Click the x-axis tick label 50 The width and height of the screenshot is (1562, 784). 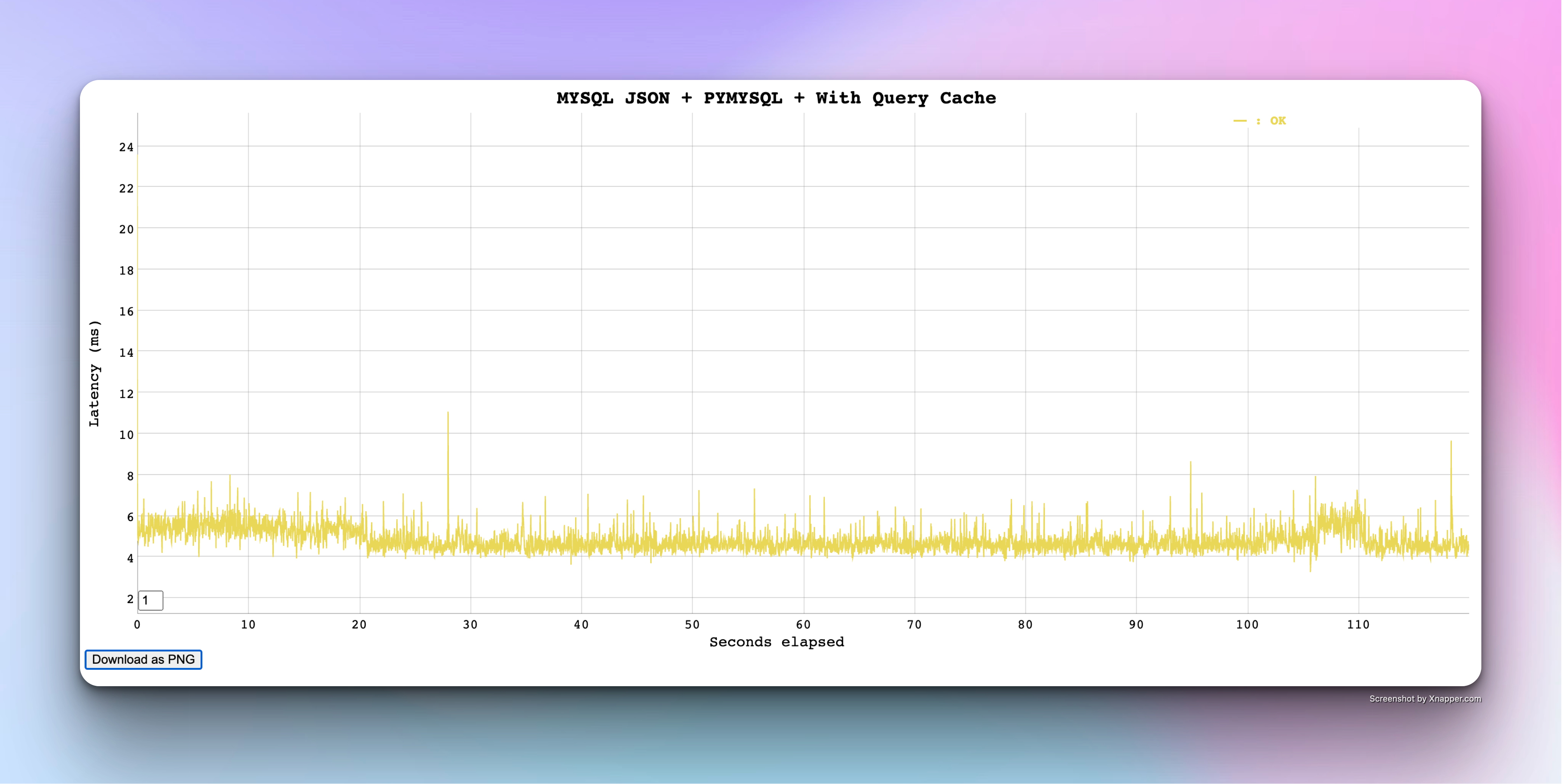point(692,624)
